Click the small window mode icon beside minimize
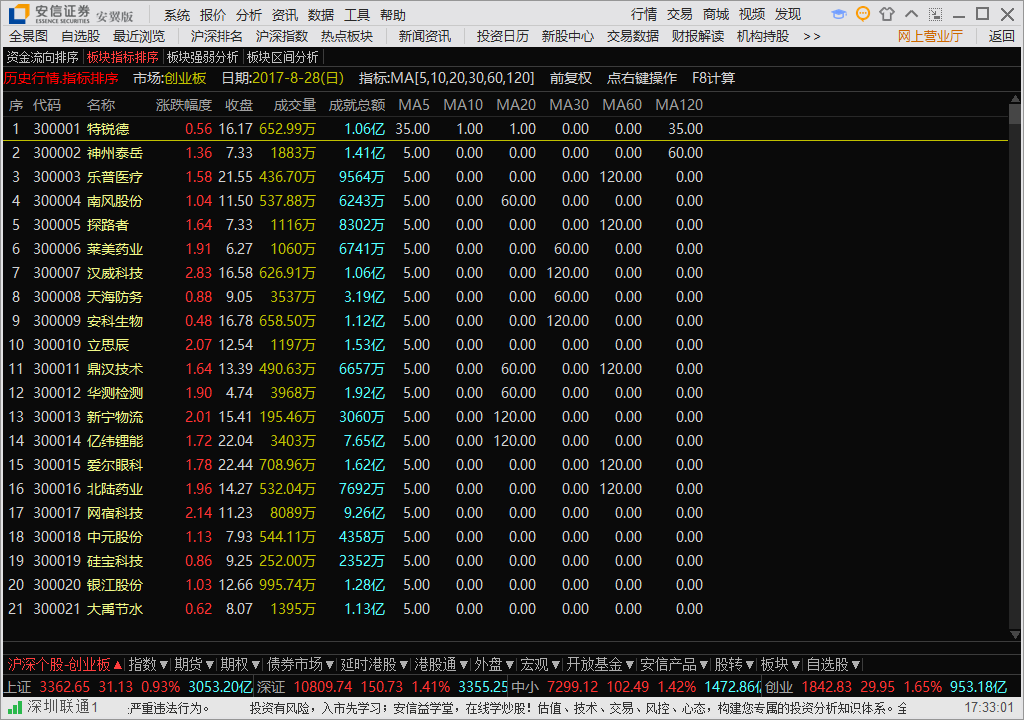This screenshot has height=720, width=1024. tap(935, 14)
